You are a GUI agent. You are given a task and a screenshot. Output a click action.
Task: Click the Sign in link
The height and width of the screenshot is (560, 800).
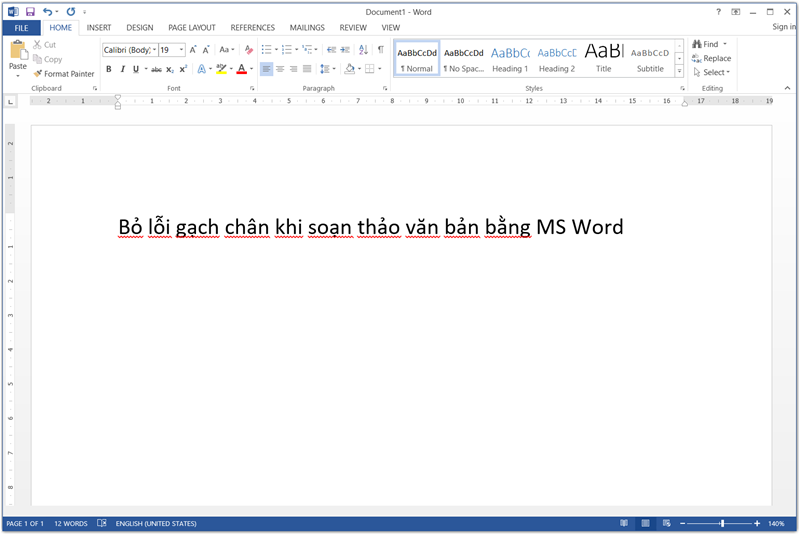tap(784, 27)
